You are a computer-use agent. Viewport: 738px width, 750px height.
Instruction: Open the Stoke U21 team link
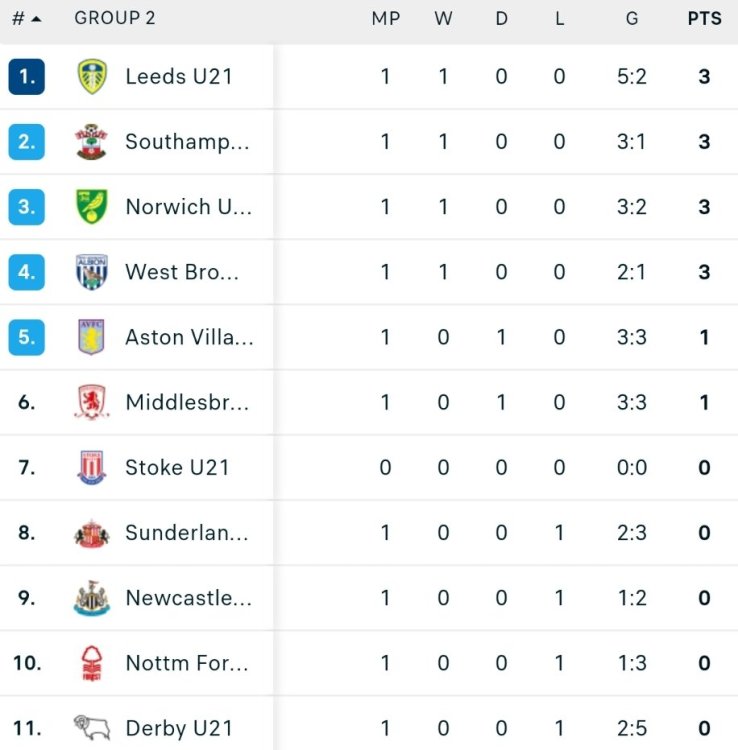pyautogui.click(x=177, y=467)
